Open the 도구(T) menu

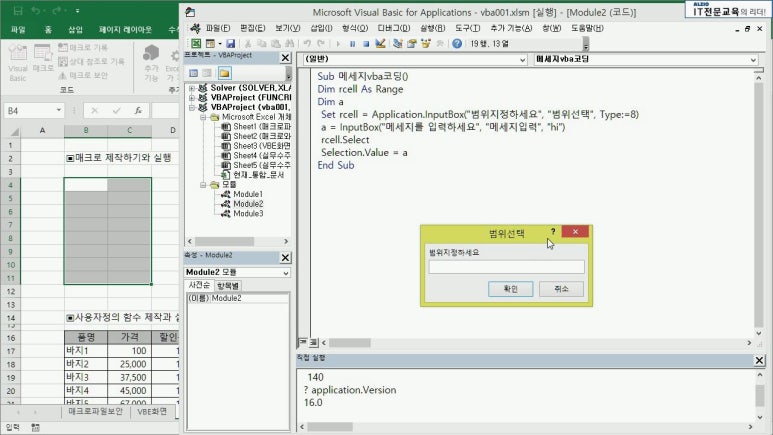pyautogui.click(x=467, y=28)
